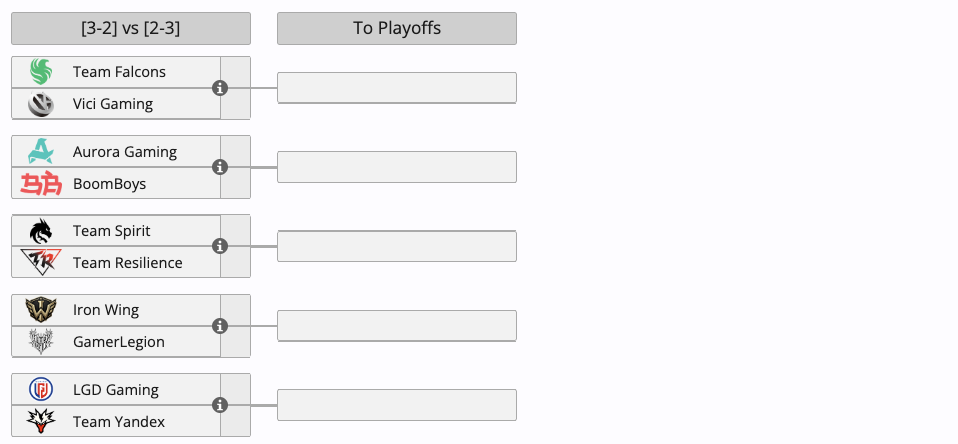Click the Vici Gaming logo
Image resolution: width=958 pixels, height=444 pixels.
[41, 104]
